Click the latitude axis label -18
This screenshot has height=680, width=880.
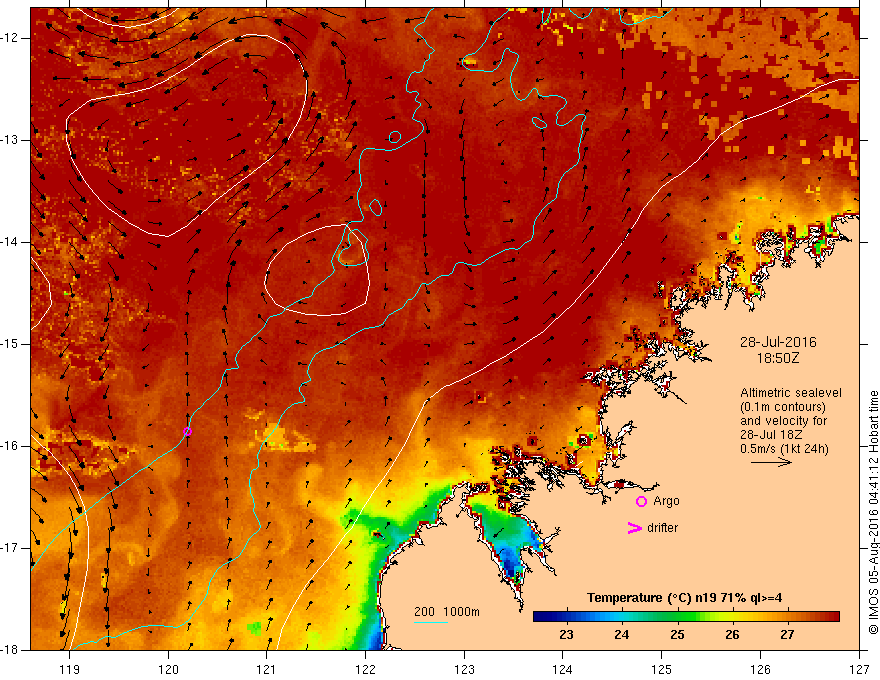pos(11,650)
